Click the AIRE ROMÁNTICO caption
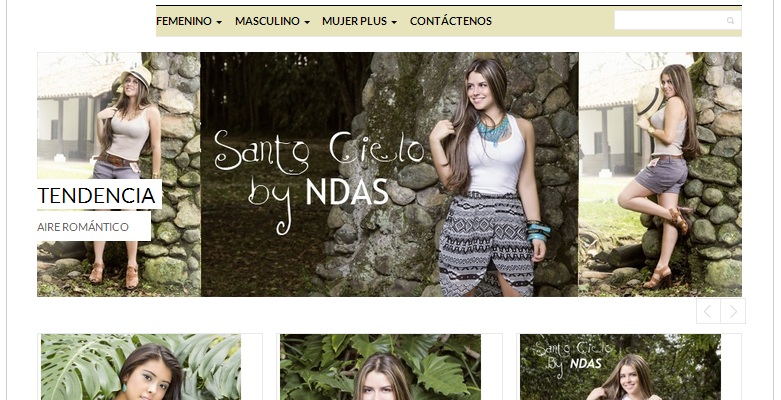The image size is (781, 400). click(x=83, y=227)
